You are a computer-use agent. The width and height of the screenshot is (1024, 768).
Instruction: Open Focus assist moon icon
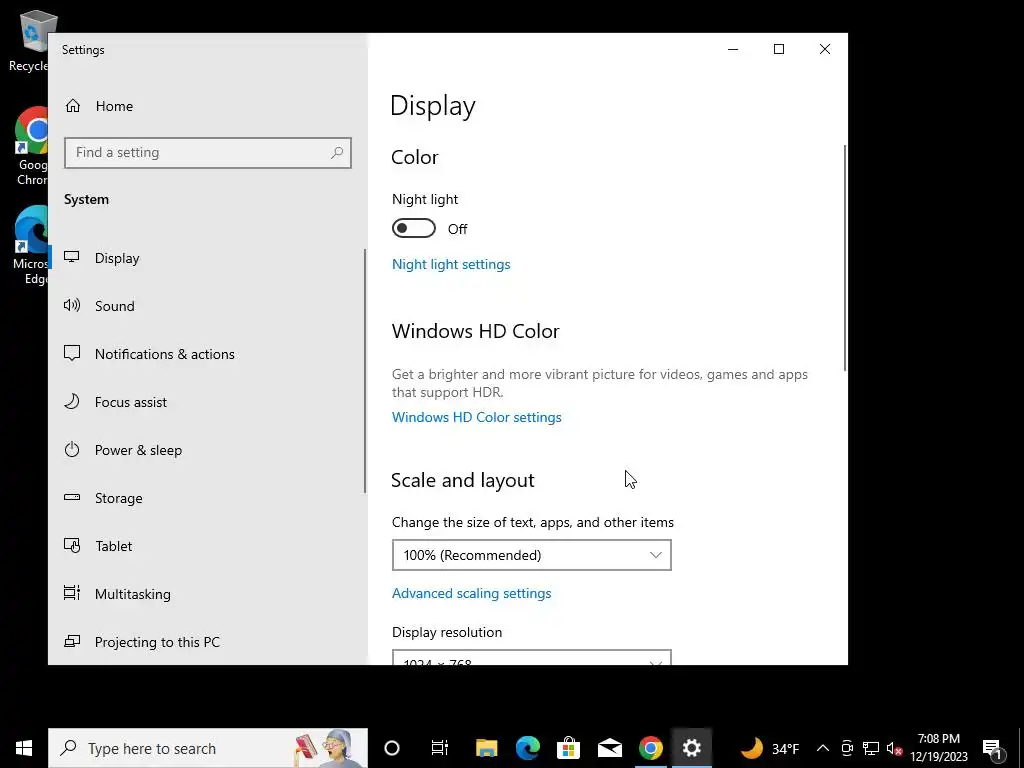(72, 401)
